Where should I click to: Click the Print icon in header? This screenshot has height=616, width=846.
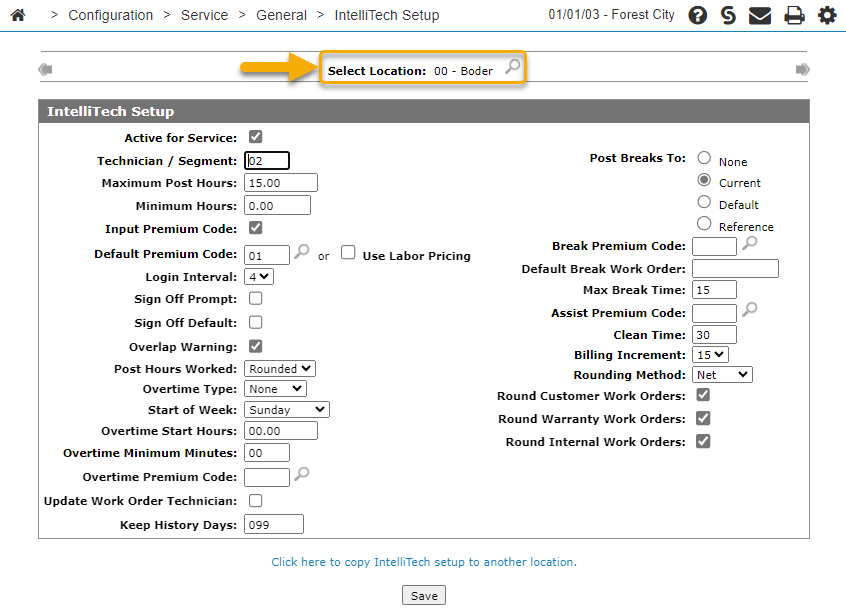(x=794, y=16)
